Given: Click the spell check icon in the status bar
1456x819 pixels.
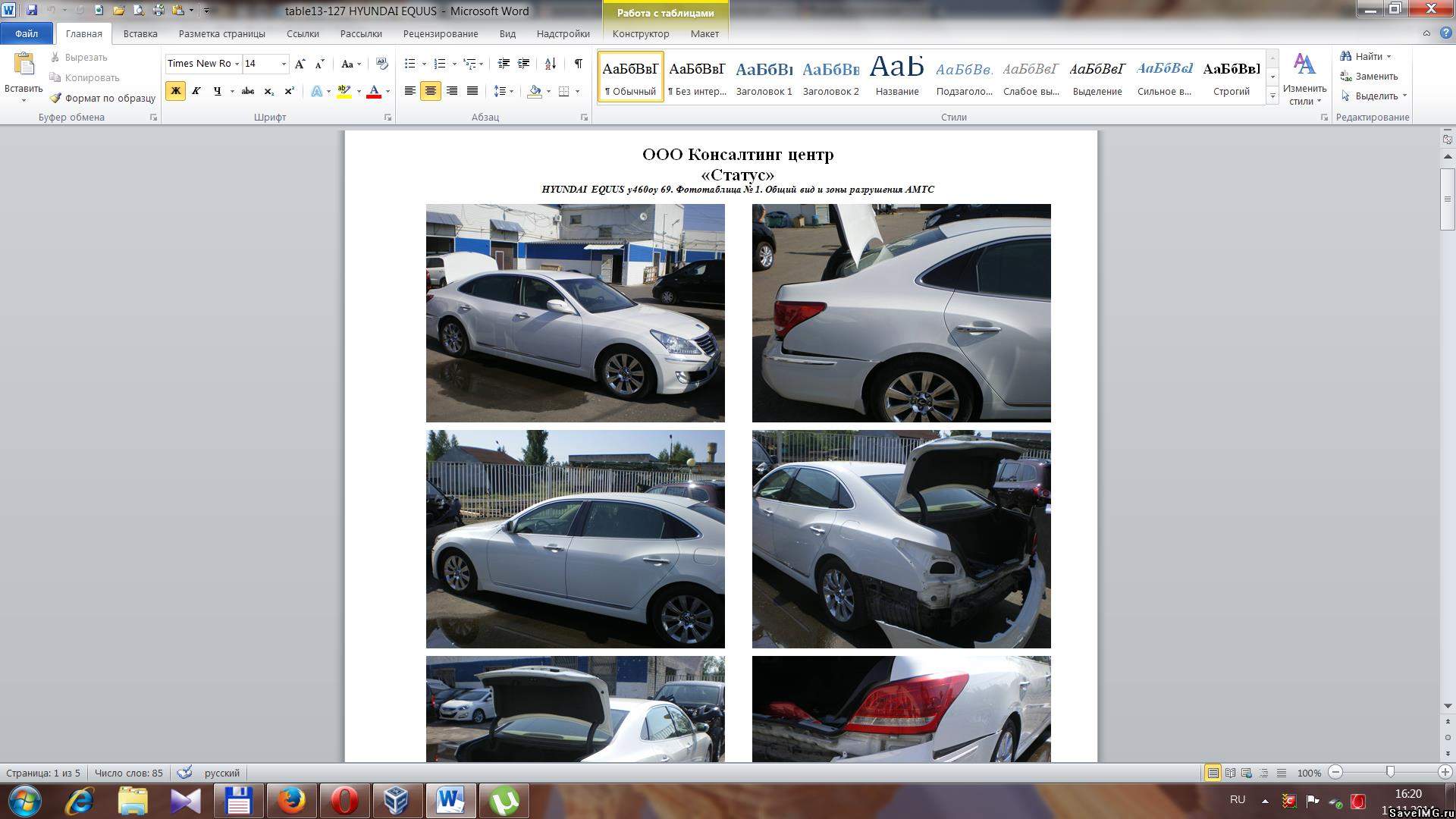Looking at the screenshot, I should [184, 773].
